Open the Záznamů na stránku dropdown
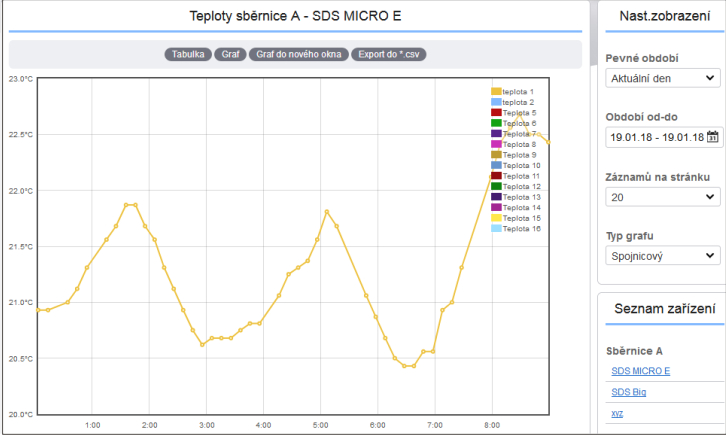The image size is (726, 435). pos(662,197)
